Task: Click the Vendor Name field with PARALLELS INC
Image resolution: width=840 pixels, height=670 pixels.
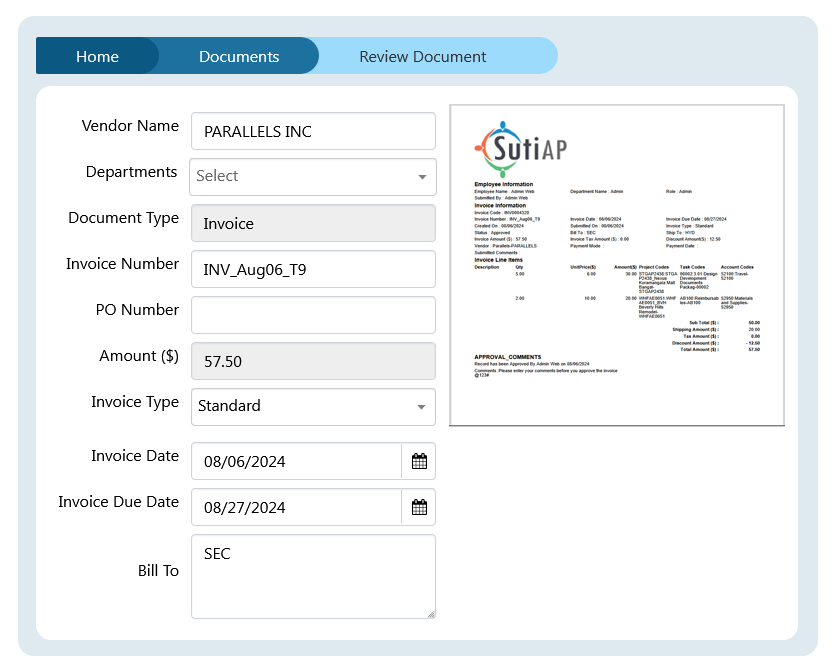Action: point(312,131)
